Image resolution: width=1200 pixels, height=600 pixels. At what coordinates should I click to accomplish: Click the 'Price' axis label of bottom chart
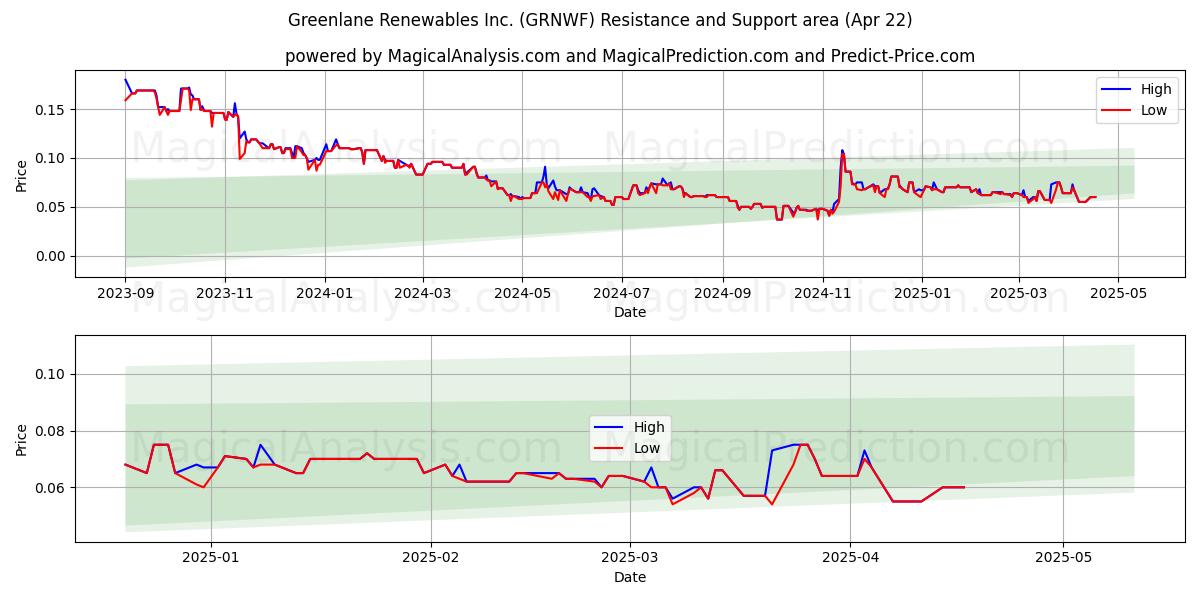point(22,439)
